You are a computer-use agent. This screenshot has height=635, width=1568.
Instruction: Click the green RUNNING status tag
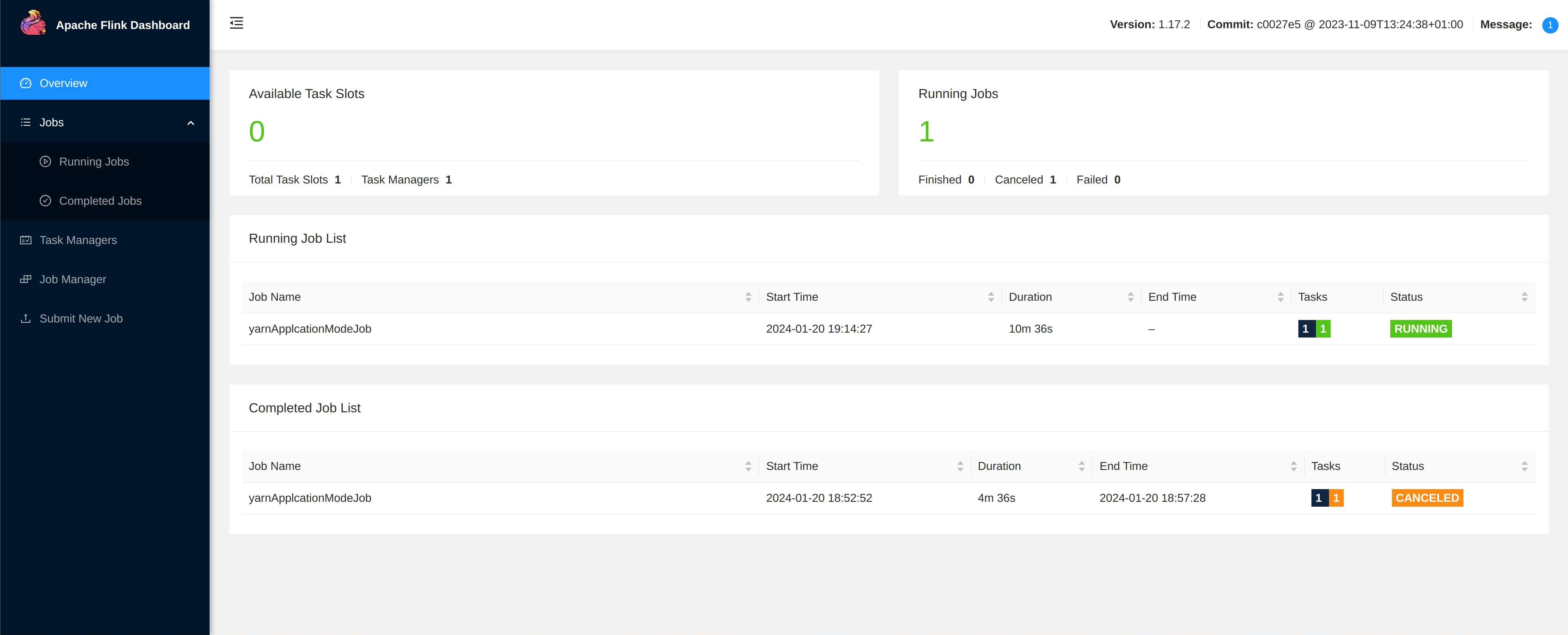point(1420,329)
